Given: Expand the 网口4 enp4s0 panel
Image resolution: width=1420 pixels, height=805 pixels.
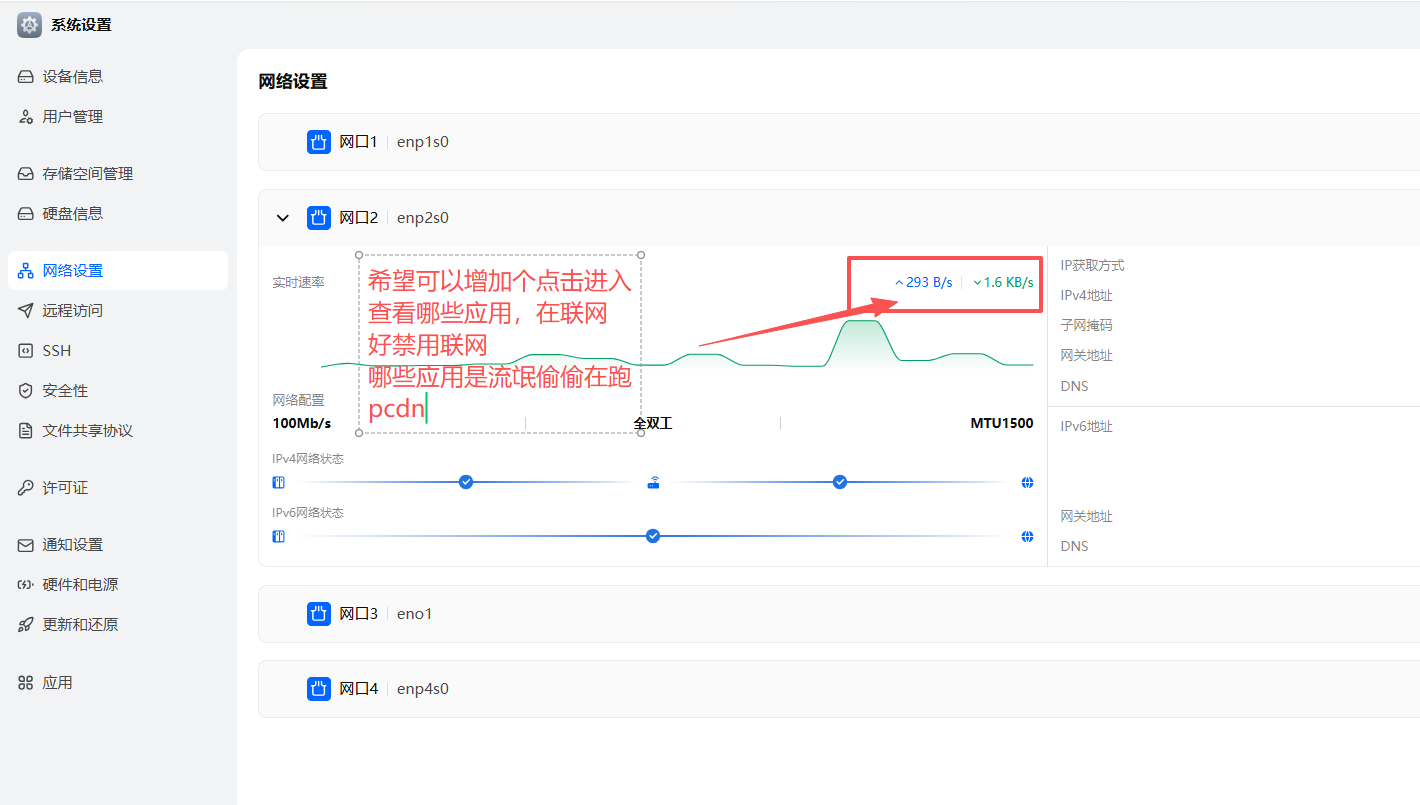Looking at the screenshot, I should coord(839,689).
